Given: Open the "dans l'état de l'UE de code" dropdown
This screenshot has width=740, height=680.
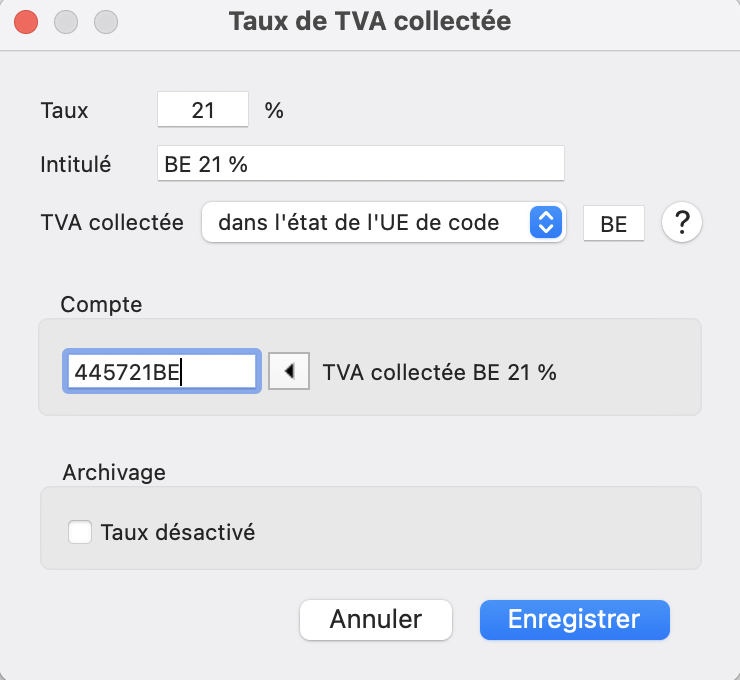Looking at the screenshot, I should pos(384,222).
